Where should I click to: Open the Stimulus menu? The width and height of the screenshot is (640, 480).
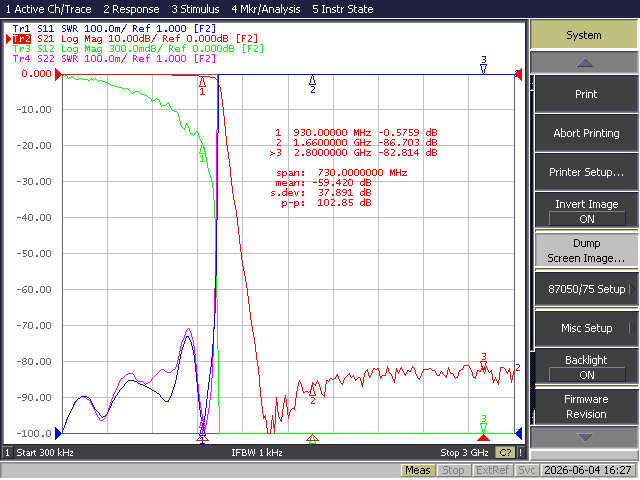click(x=195, y=9)
